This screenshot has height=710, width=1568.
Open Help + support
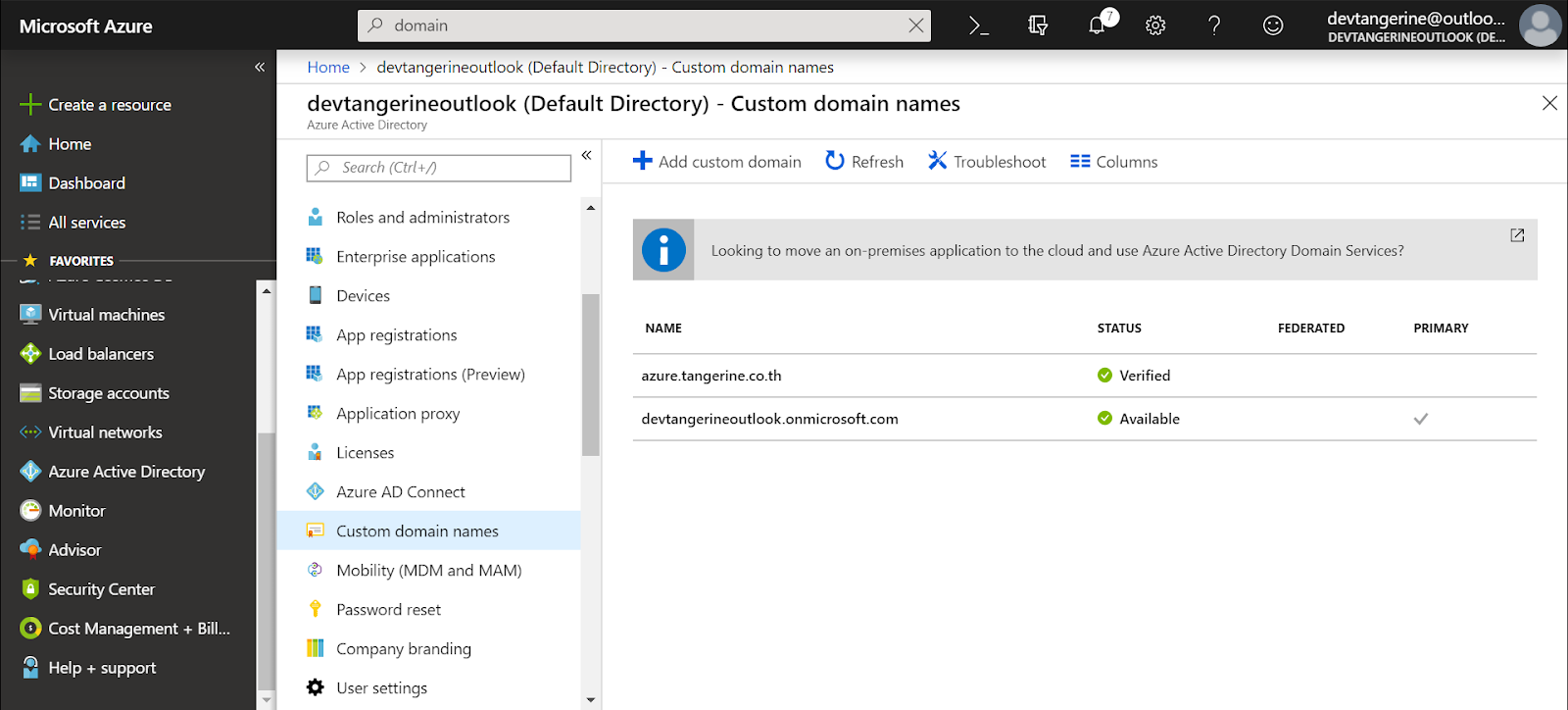[88, 668]
